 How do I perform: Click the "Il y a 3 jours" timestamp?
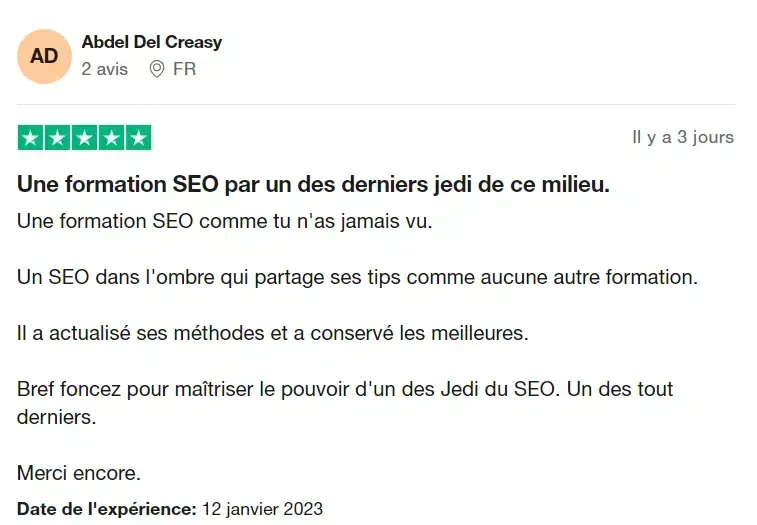[683, 137]
